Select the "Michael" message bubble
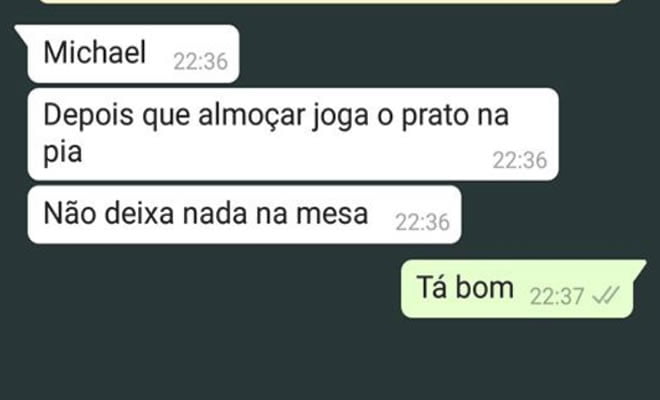Screen dimensions: 660x400 (133, 53)
